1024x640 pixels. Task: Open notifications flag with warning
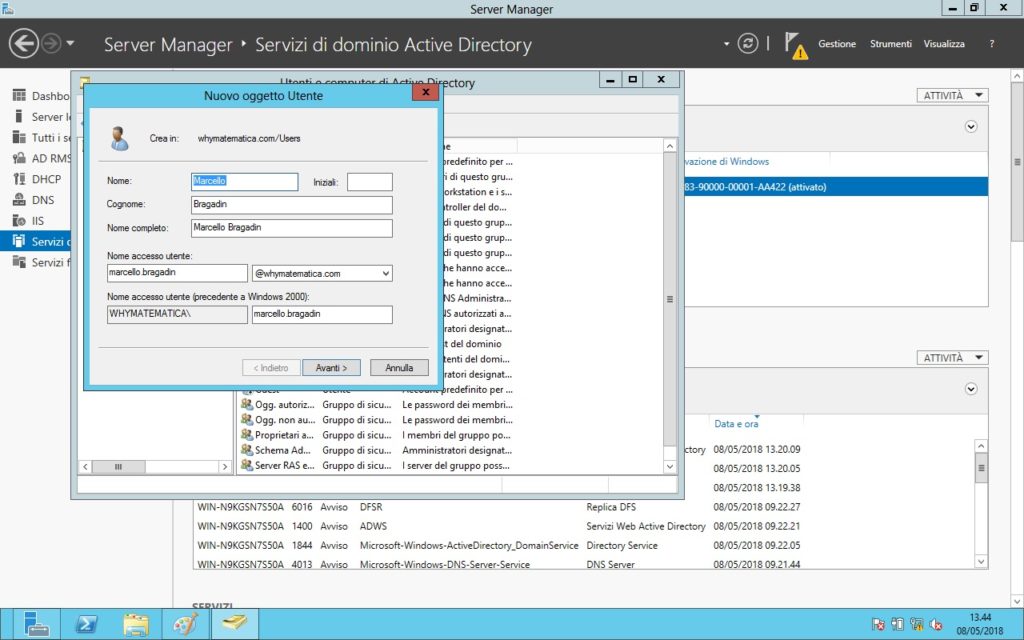point(795,46)
